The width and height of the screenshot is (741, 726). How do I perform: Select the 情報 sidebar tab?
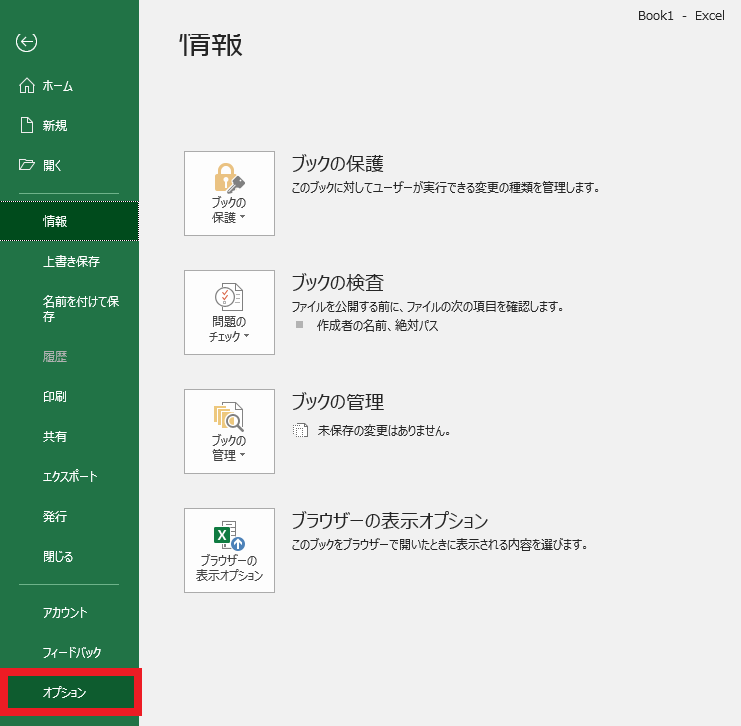[x=69, y=221]
